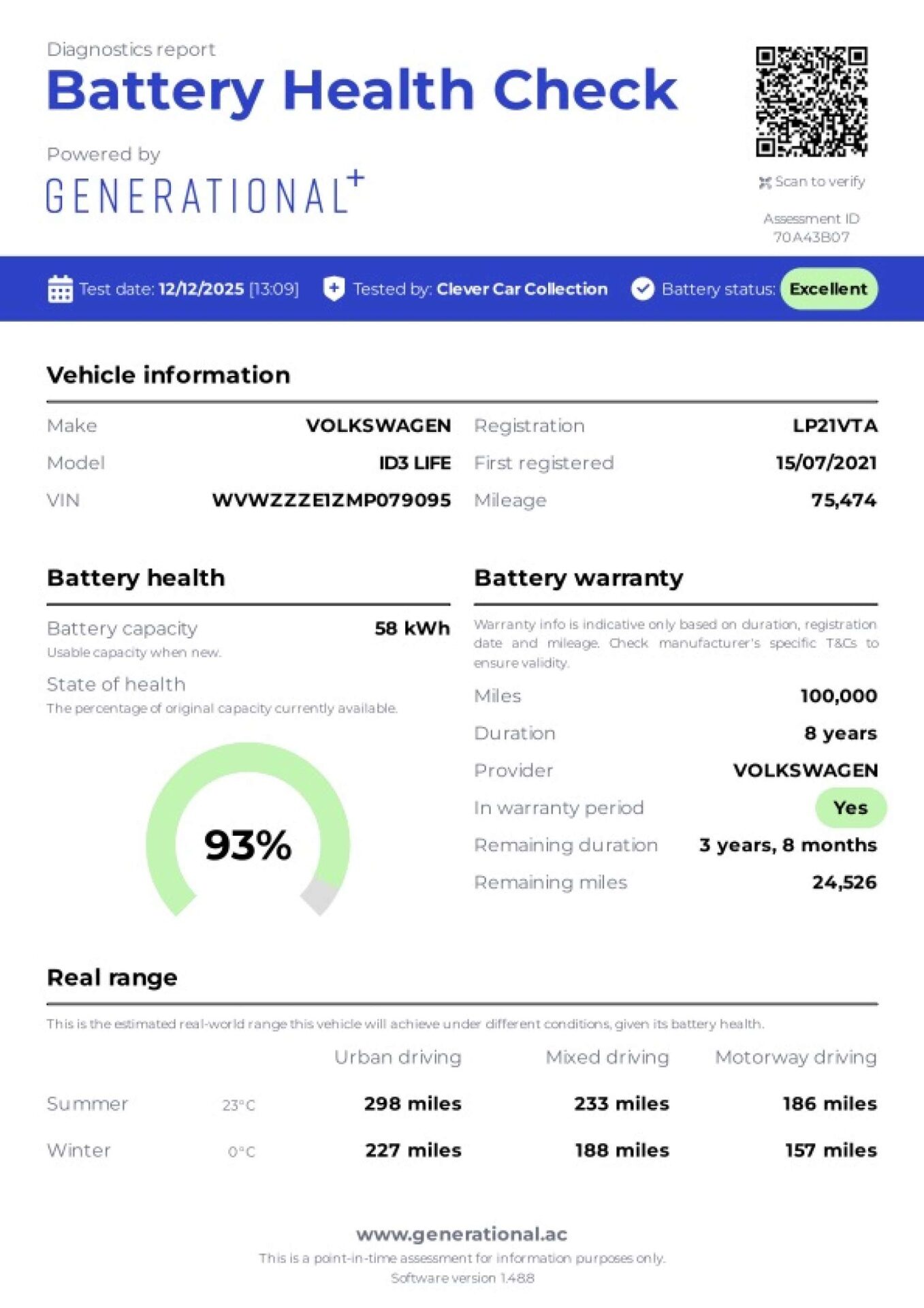Click the Battery warranty heading
The width and height of the screenshot is (924, 1308).
(x=579, y=578)
